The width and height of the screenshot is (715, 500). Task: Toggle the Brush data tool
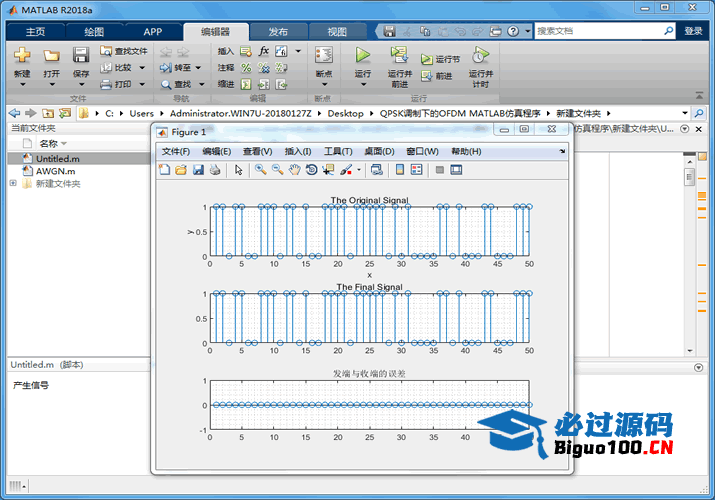(x=346, y=170)
